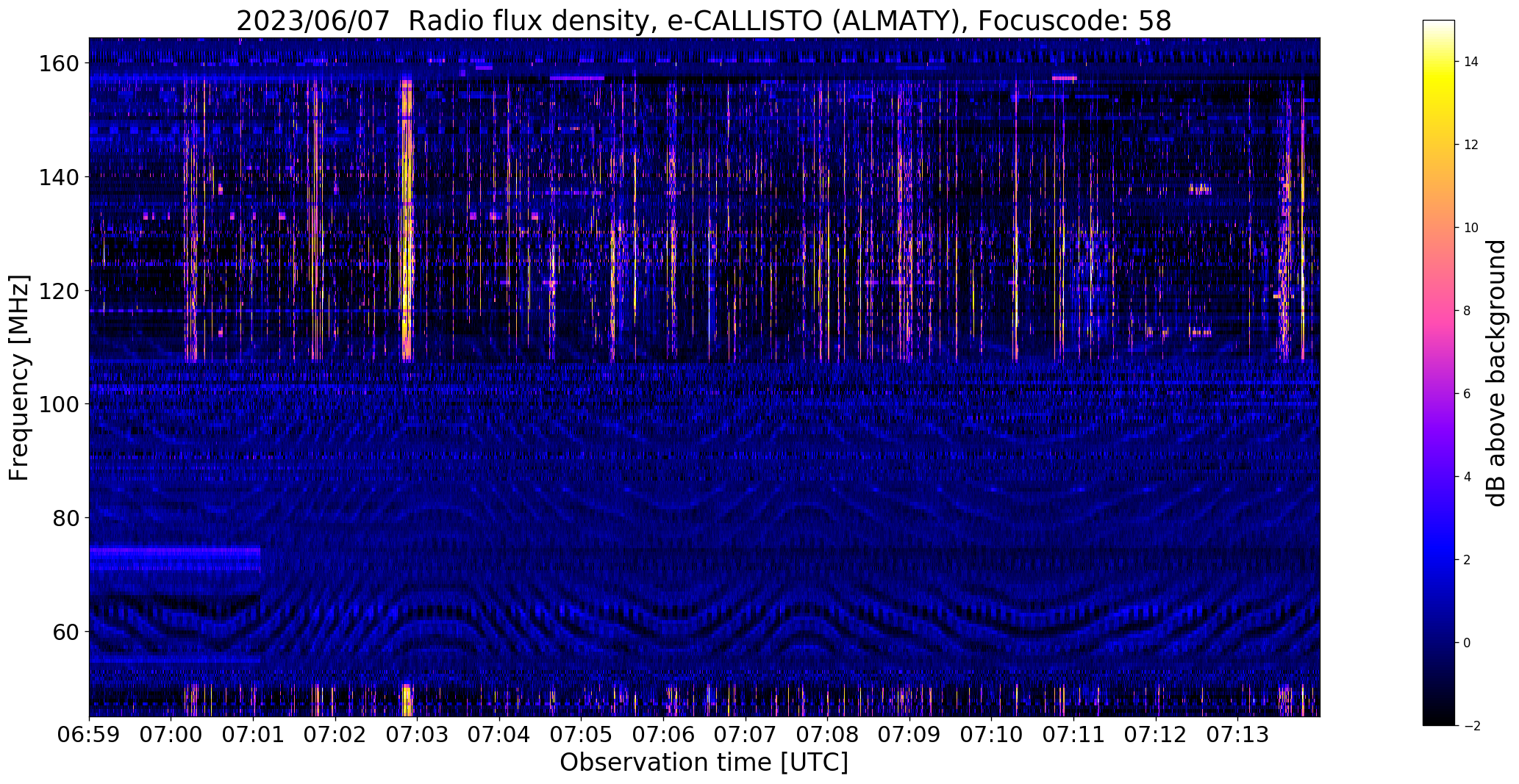Click the colorbar tick label 4
This screenshot has width=1519, height=784.
(x=1467, y=477)
